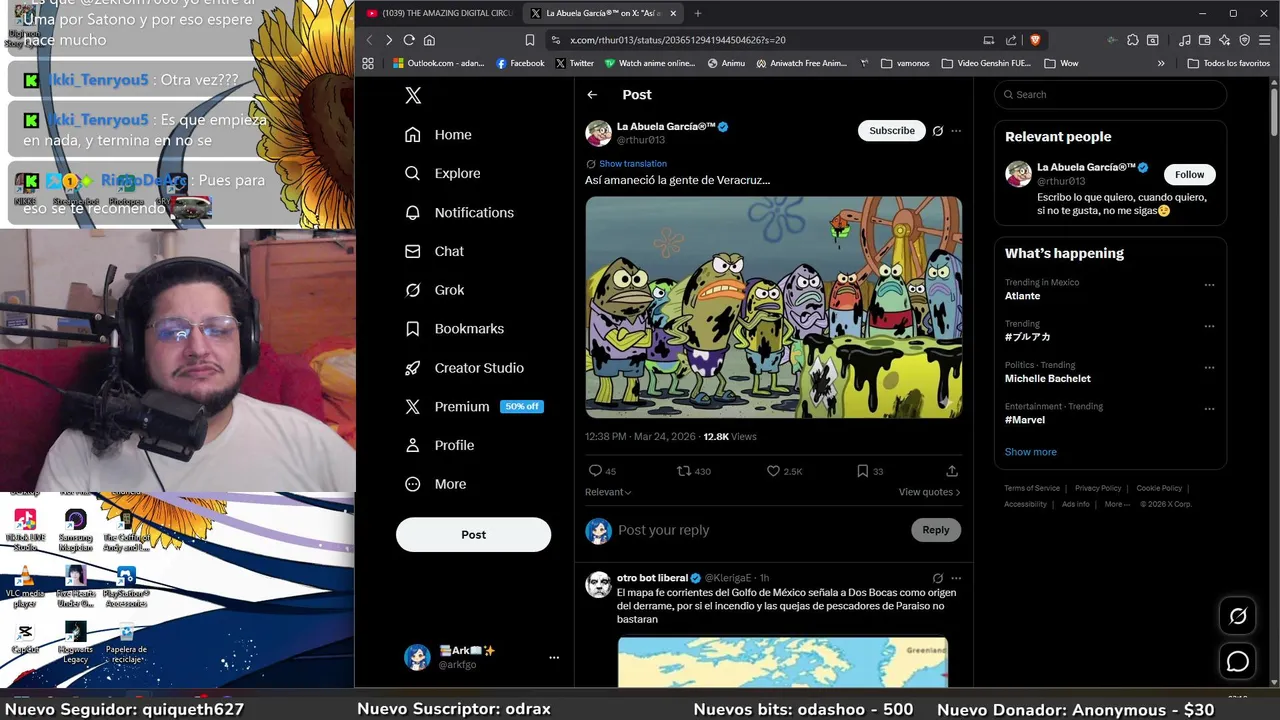Click the Reply button
This screenshot has height=720, width=1280.
pos(936,530)
